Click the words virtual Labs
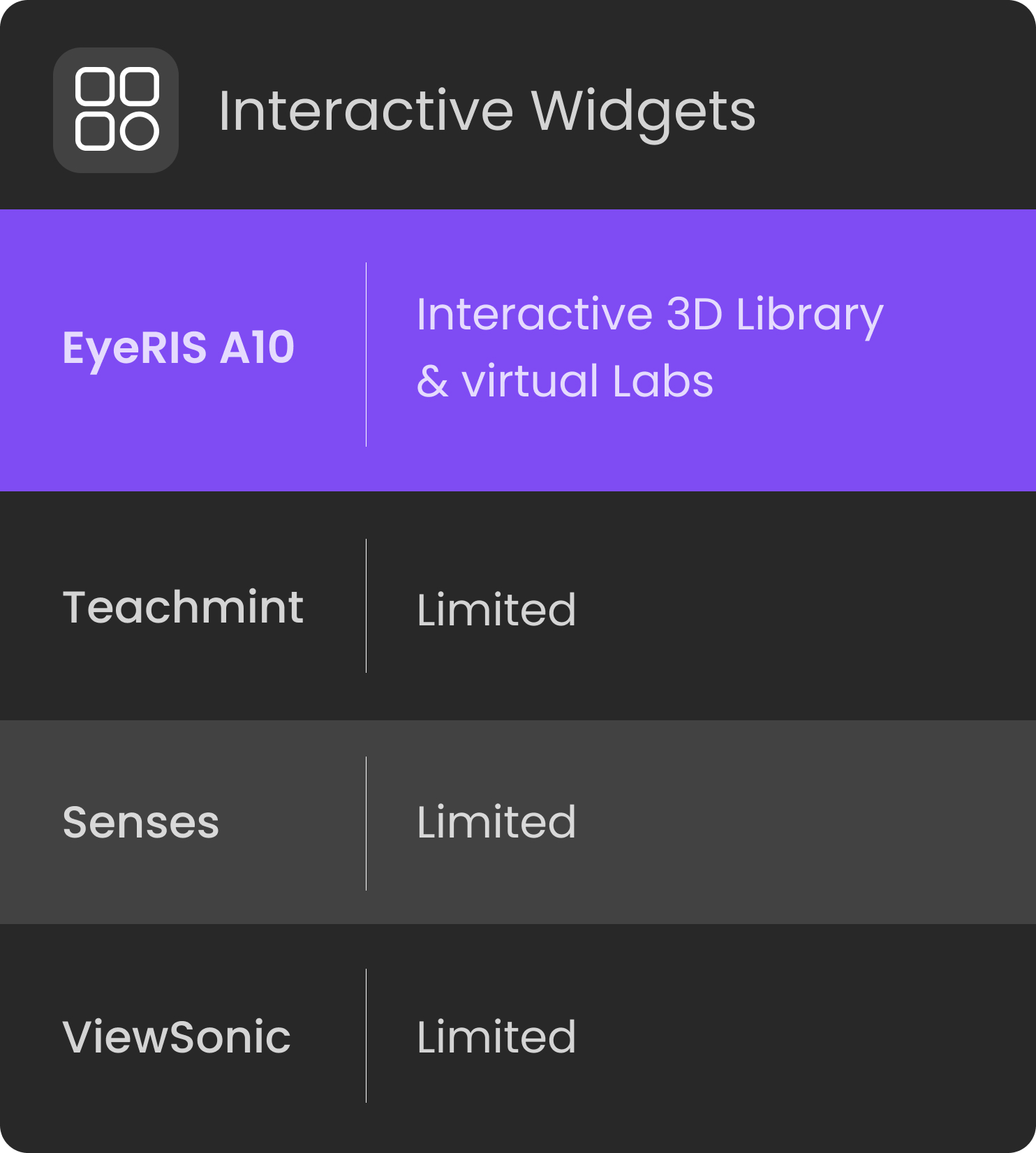This screenshot has width=1036, height=1153. coord(587,382)
